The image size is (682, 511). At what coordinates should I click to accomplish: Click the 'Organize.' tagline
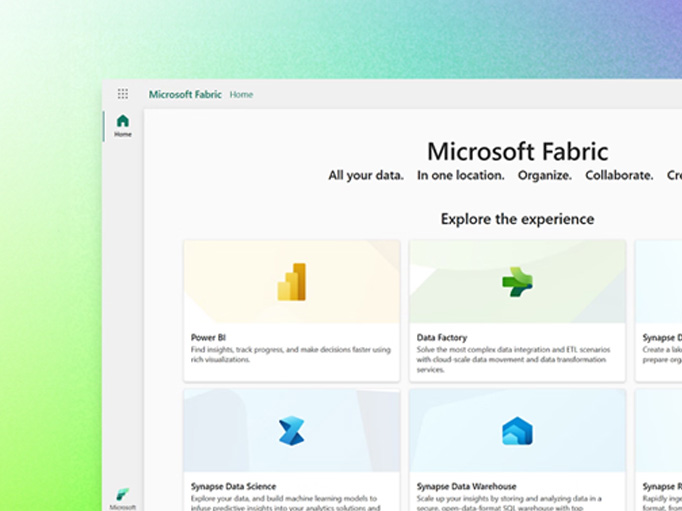[545, 175]
